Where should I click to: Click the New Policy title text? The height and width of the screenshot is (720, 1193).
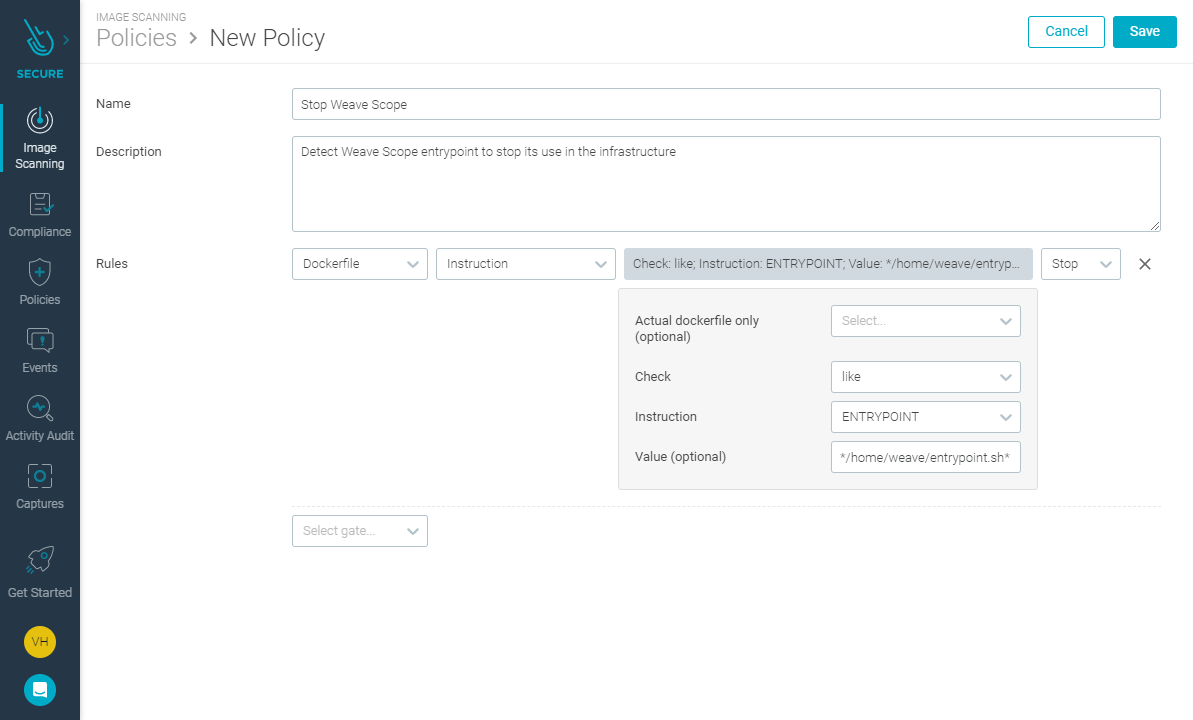[x=267, y=38]
